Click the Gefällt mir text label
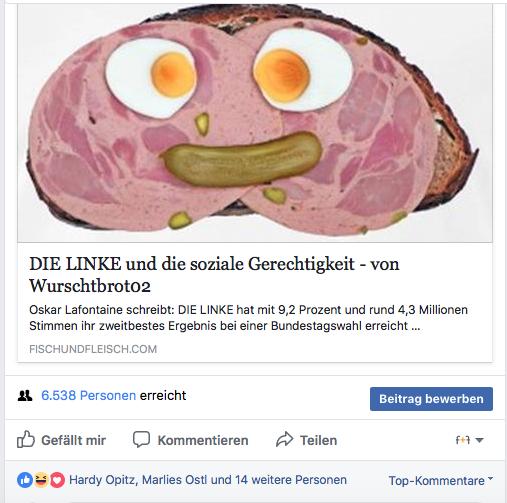This screenshot has width=507, height=503. 73,440
